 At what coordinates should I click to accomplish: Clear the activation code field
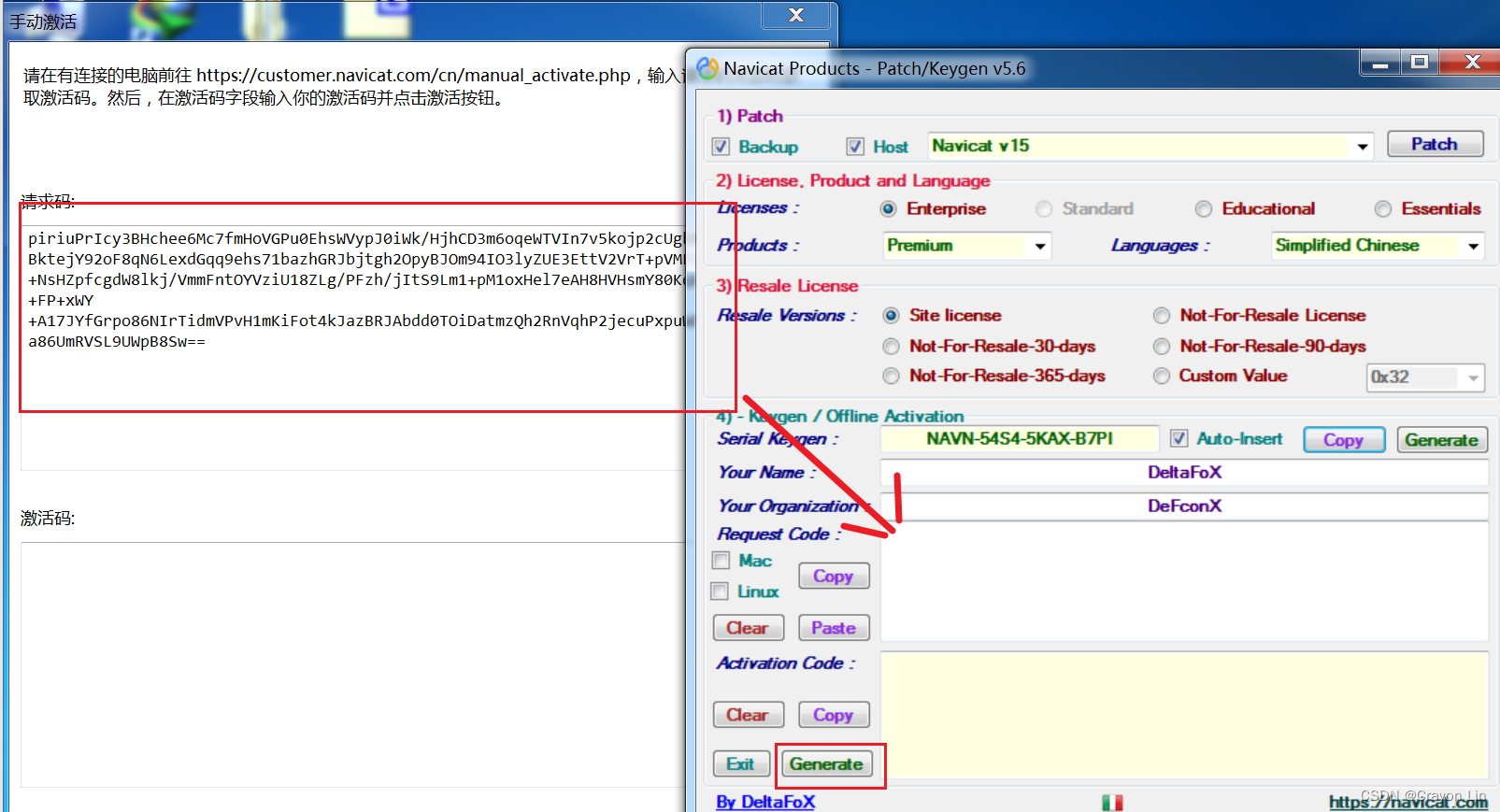748,715
